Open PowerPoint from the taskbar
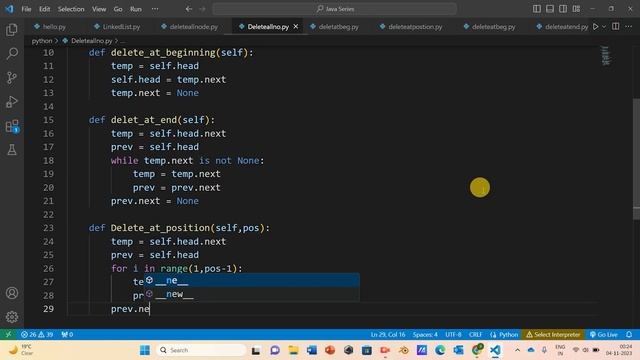 (x=330, y=350)
